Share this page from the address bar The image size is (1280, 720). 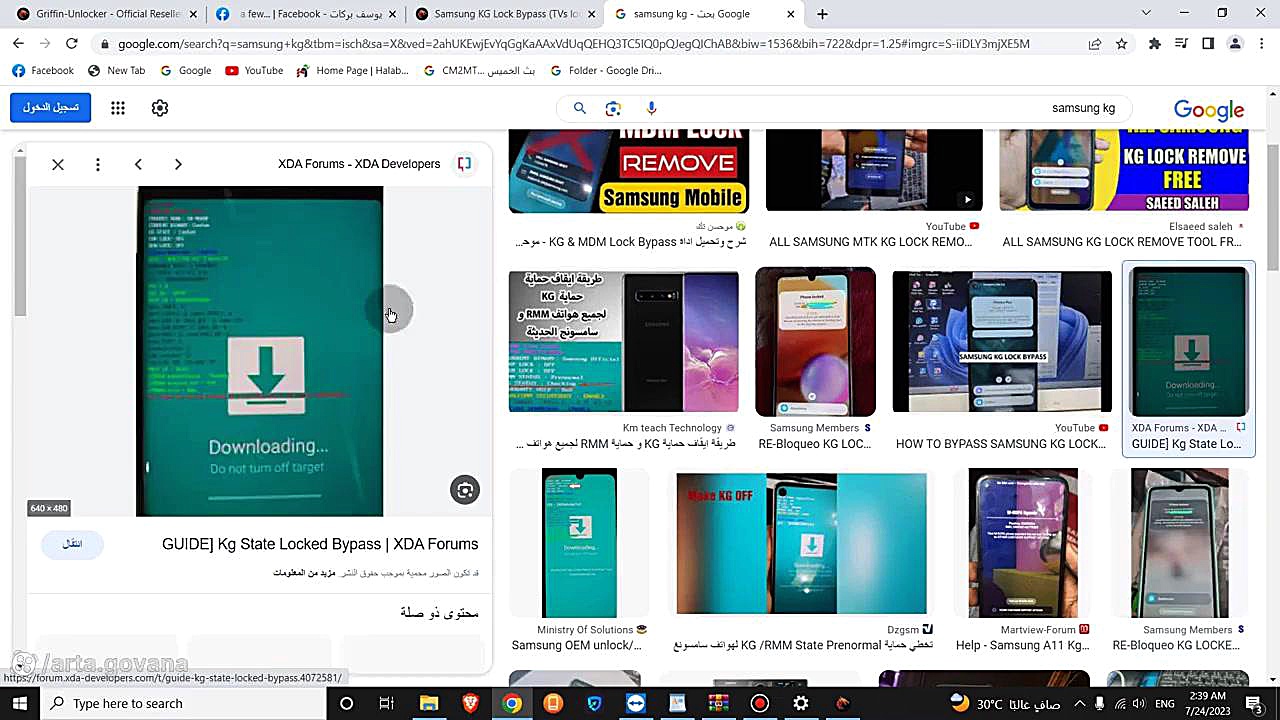click(x=1095, y=44)
